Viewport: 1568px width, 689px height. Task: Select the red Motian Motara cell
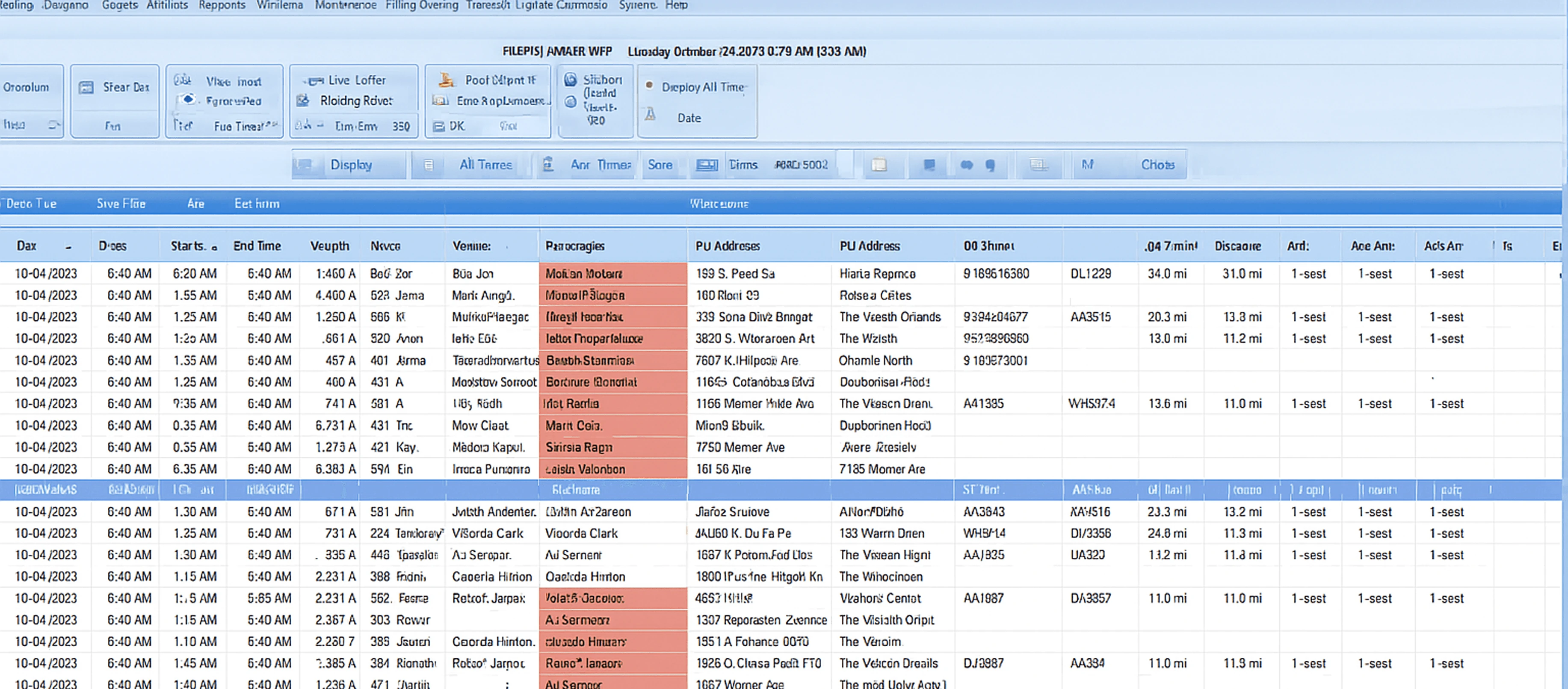point(613,274)
